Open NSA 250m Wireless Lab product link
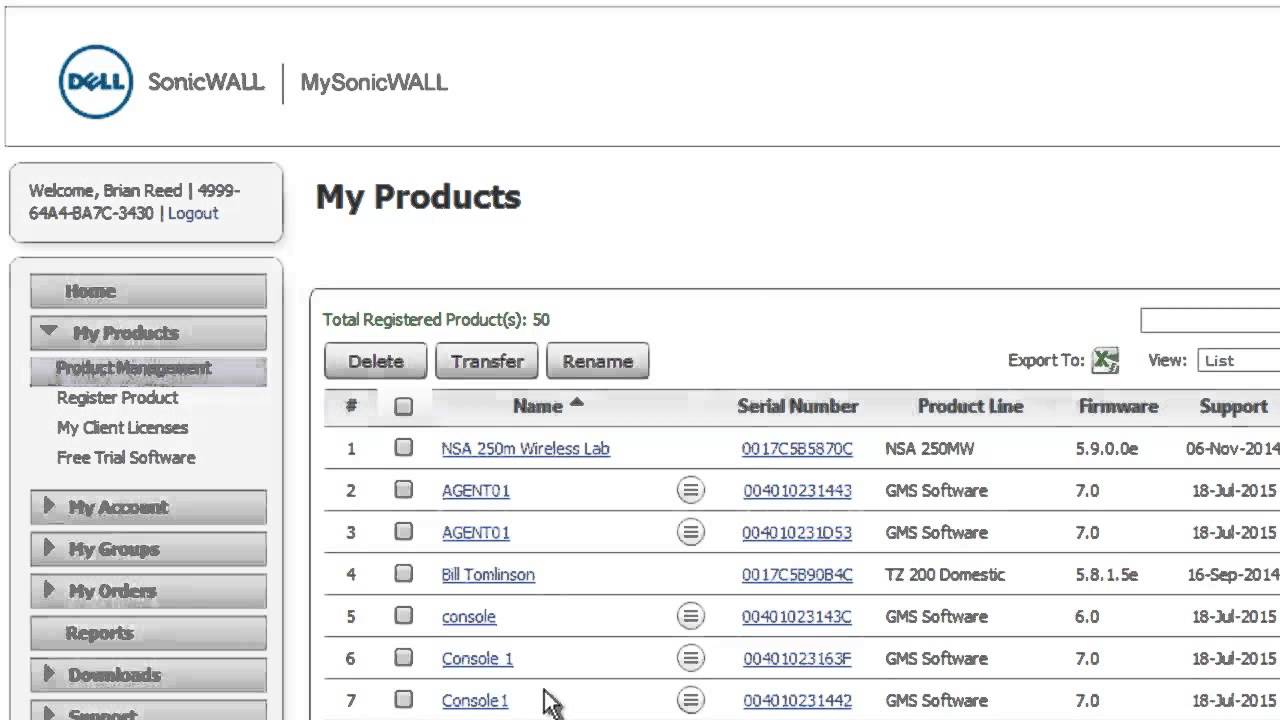Viewport: 1280px width, 720px height. [525, 449]
